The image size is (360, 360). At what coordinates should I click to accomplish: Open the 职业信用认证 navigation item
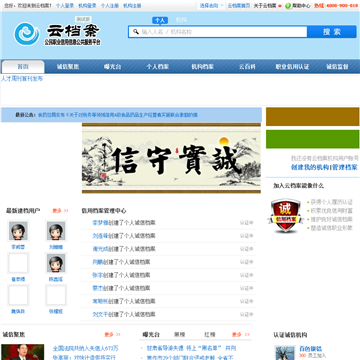click(292, 67)
